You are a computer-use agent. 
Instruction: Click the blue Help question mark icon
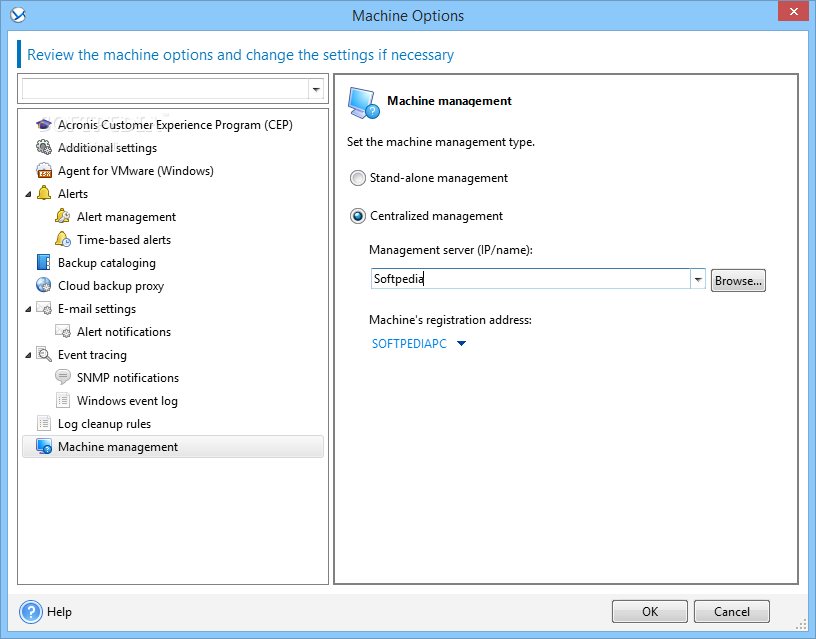coord(31,611)
